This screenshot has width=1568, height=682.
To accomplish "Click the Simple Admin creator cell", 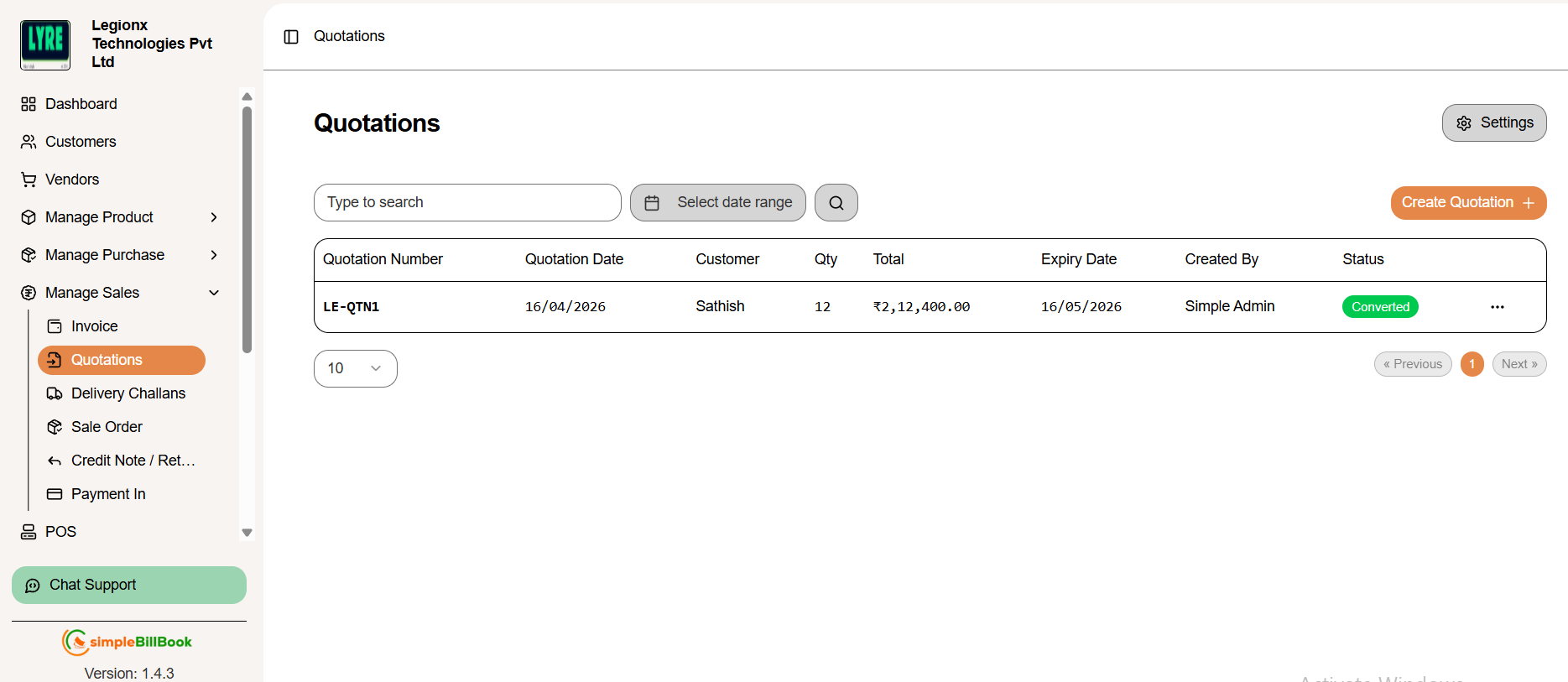I will click(x=1230, y=306).
